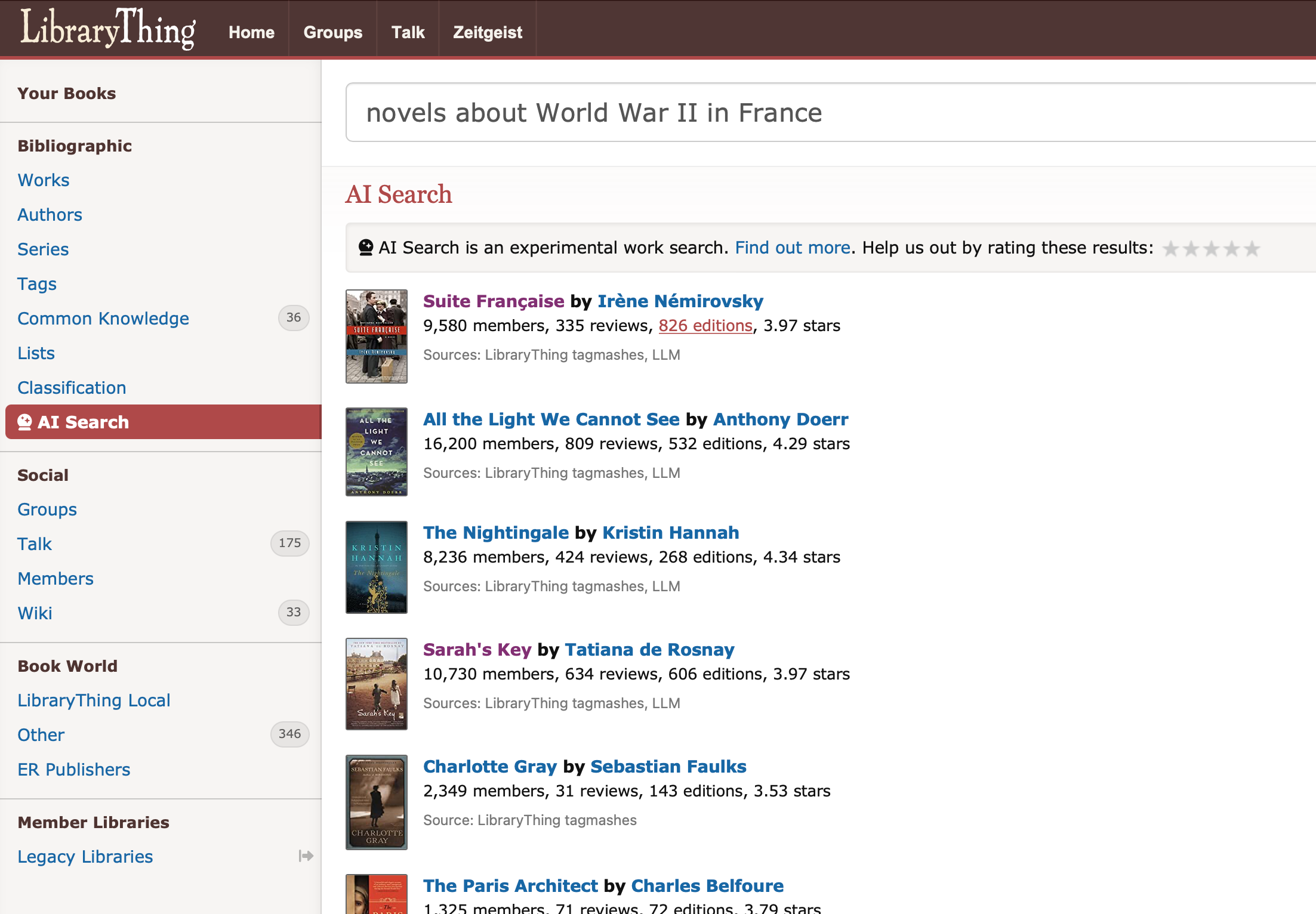The width and height of the screenshot is (1316, 914).
Task: Open The Nightingale by Kristin Hannah
Action: pyautogui.click(x=495, y=532)
